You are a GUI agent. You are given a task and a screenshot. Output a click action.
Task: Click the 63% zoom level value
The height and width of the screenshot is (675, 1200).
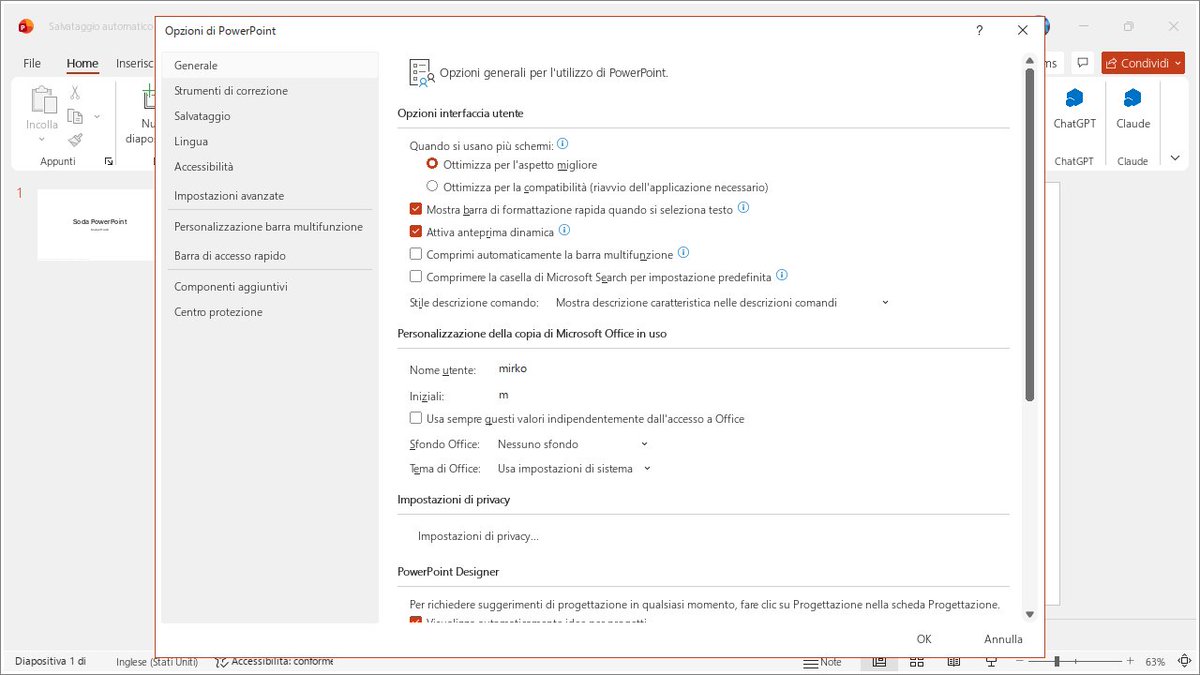[x=1155, y=662]
